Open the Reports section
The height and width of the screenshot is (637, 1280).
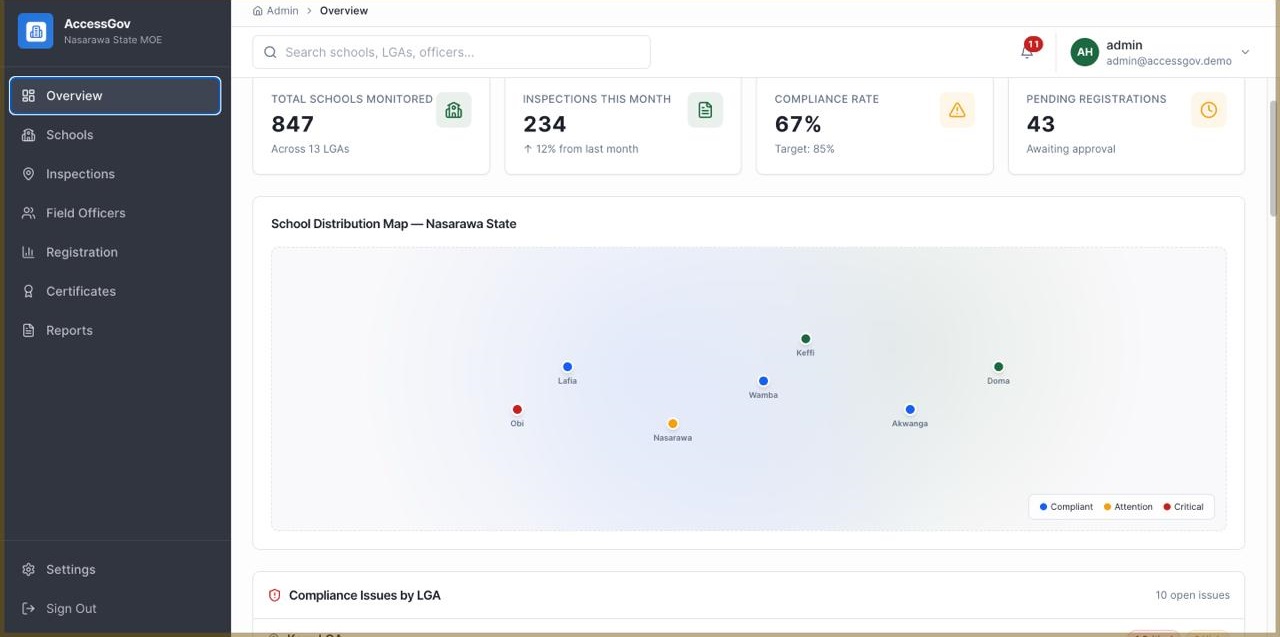115,330
